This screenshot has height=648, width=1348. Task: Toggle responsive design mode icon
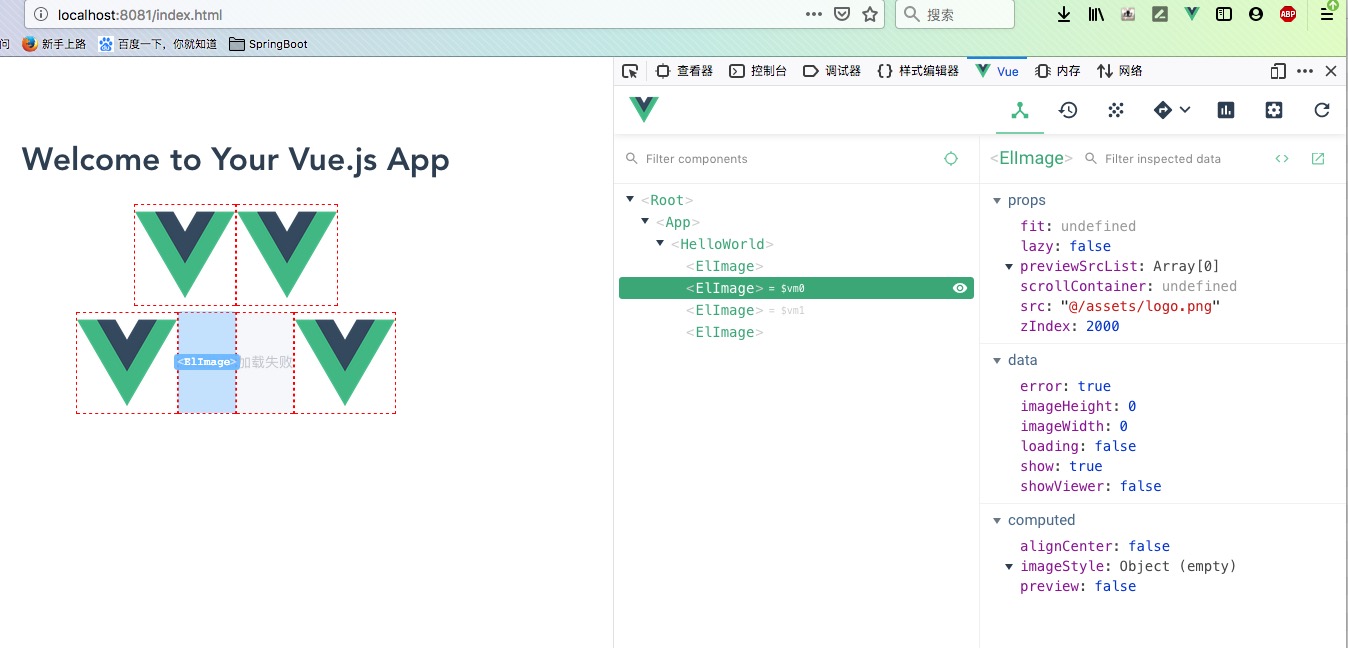[x=1278, y=71]
